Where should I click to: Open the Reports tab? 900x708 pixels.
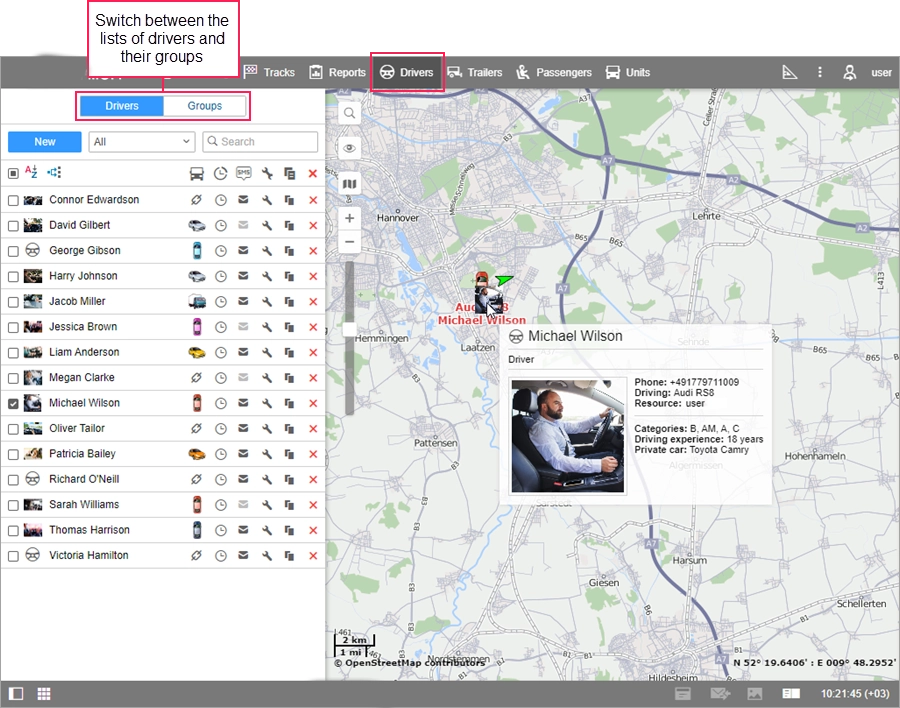coord(338,72)
